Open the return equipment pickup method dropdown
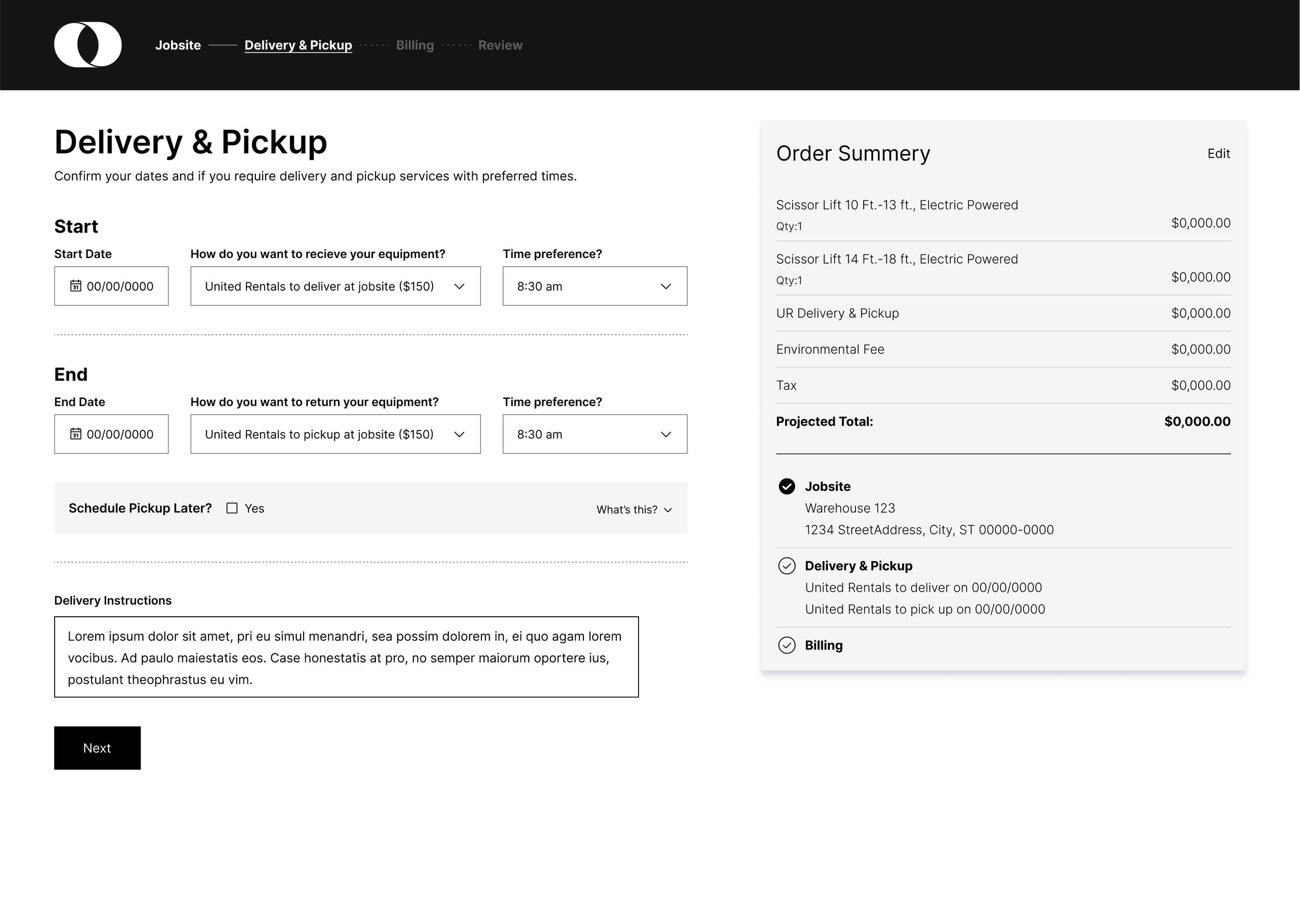 (x=335, y=434)
